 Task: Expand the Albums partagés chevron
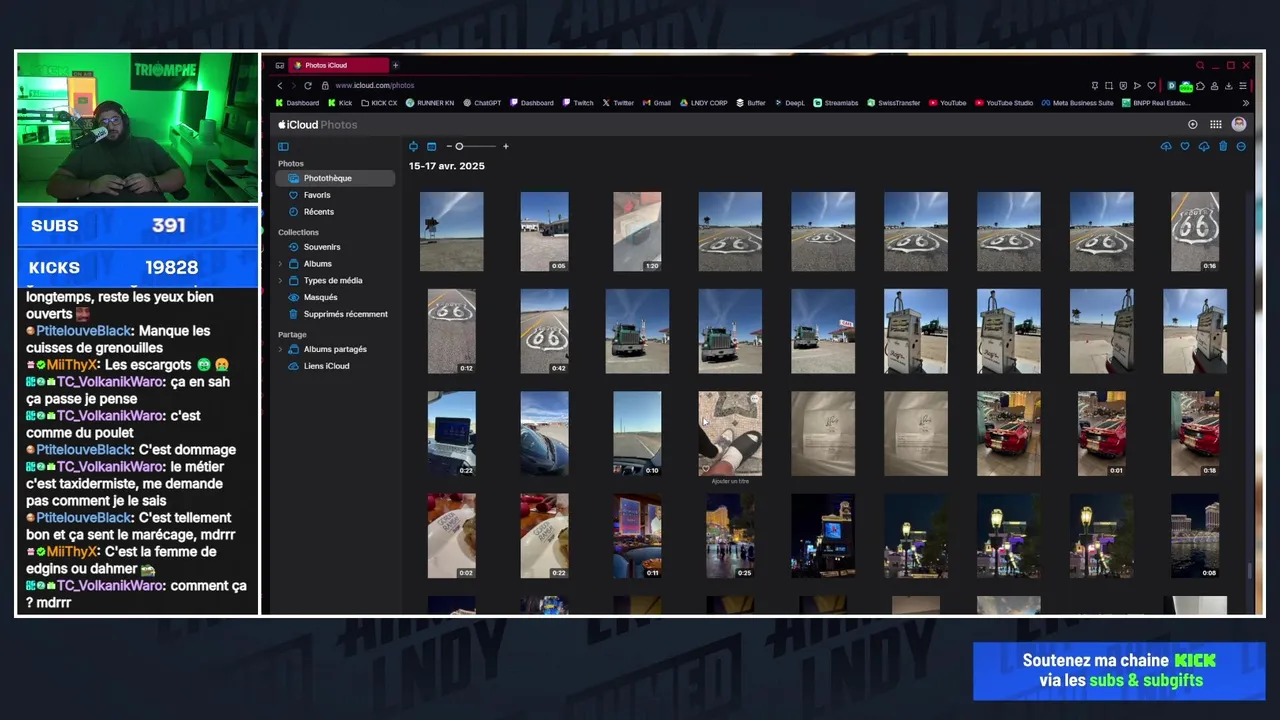[x=280, y=349]
